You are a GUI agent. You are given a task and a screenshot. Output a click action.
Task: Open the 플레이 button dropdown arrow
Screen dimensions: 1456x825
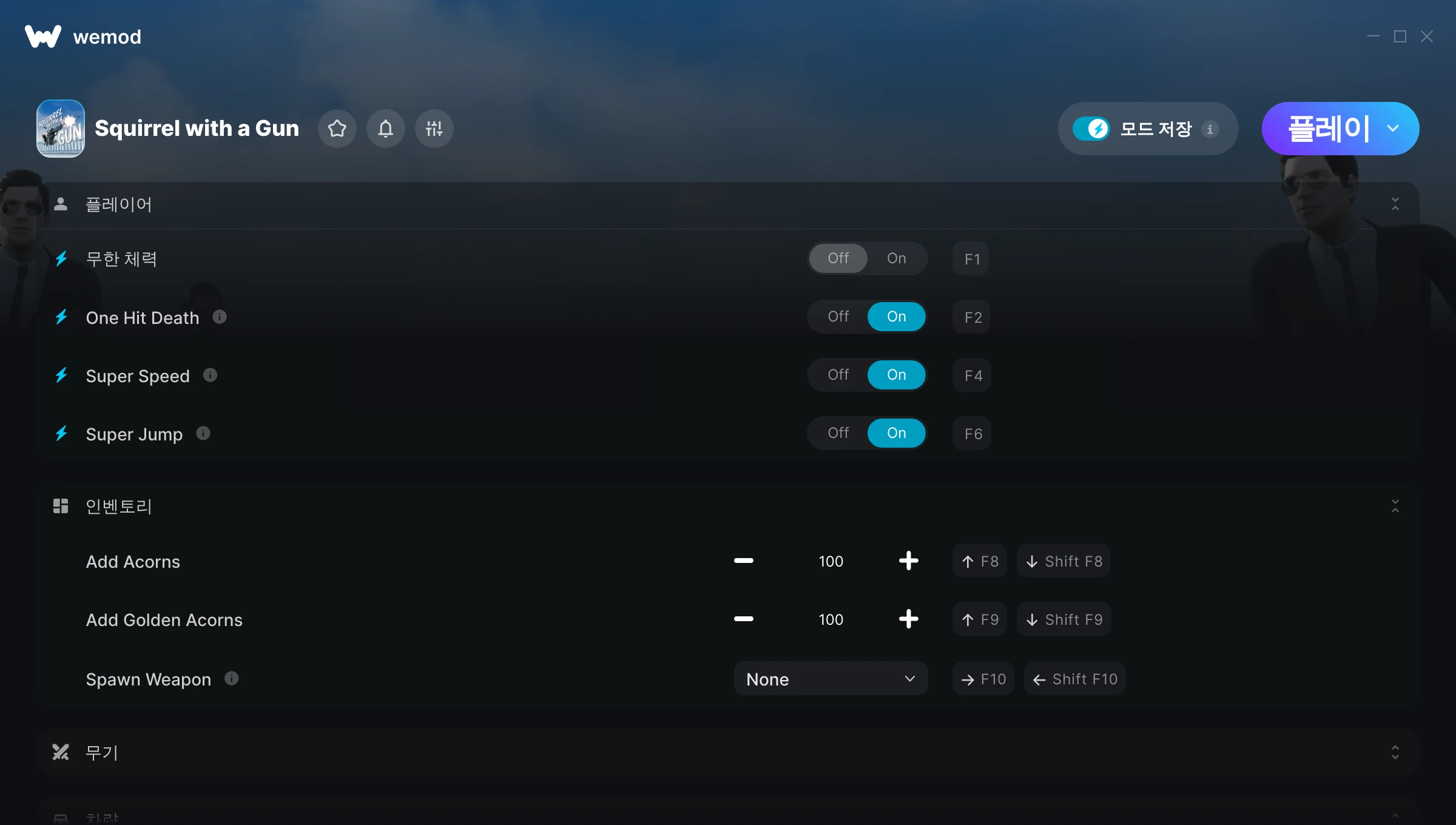pos(1394,129)
